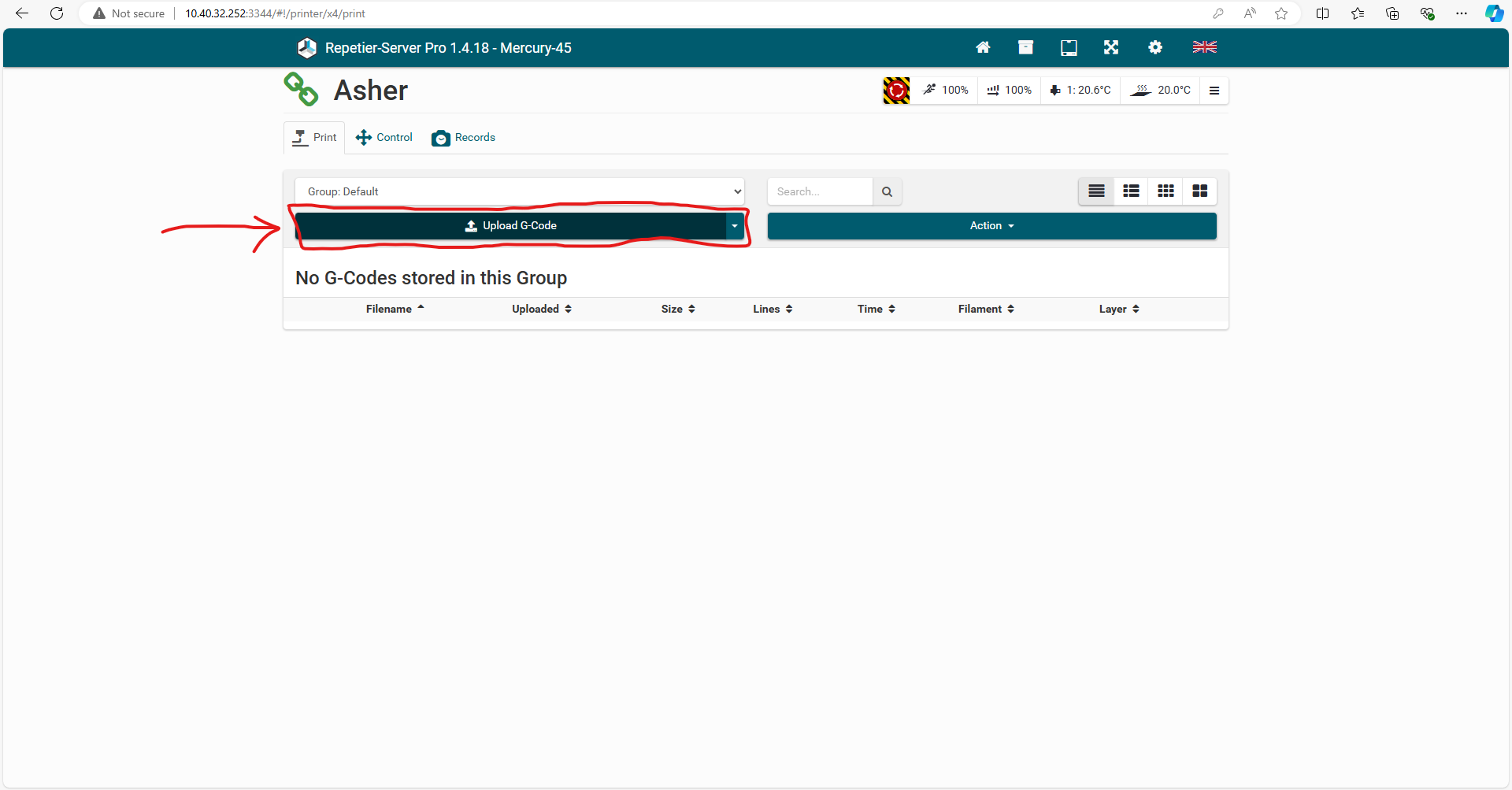This screenshot has height=790, width=1512.
Task: Open extruder temperature 1: 20.6°C
Action: 1080,91
